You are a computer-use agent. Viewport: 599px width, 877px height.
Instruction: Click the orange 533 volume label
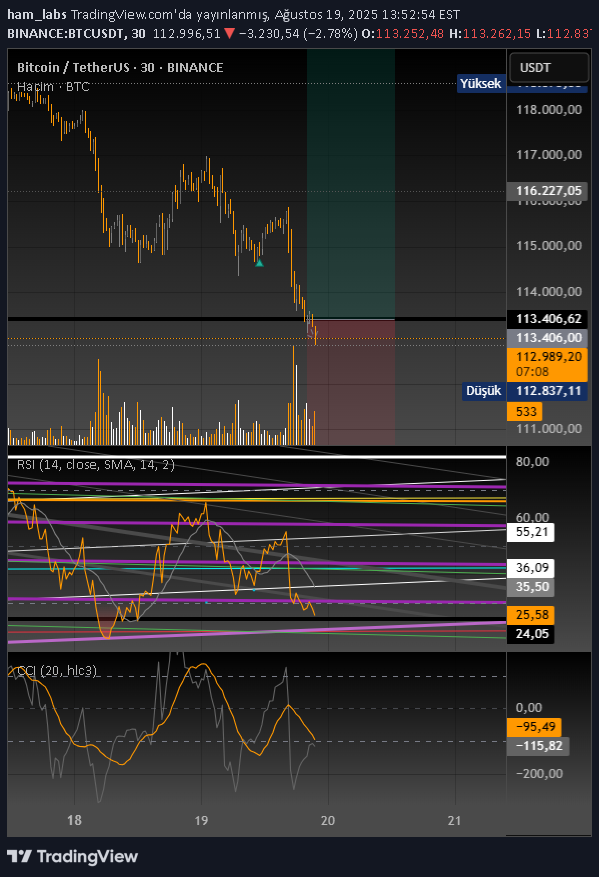tap(526, 412)
